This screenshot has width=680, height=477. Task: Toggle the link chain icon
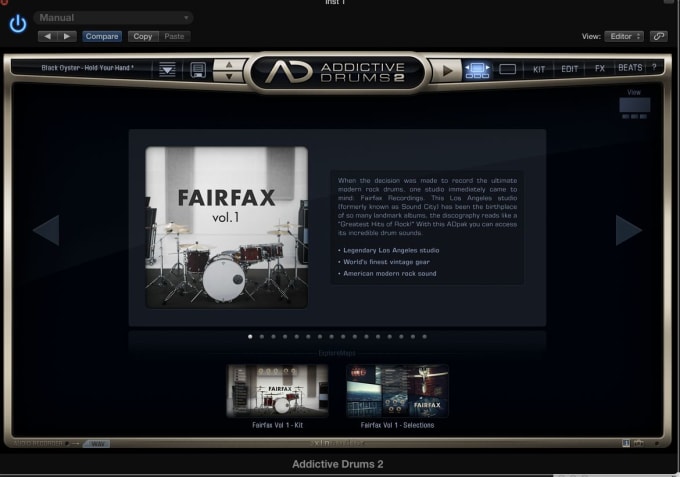pos(658,36)
